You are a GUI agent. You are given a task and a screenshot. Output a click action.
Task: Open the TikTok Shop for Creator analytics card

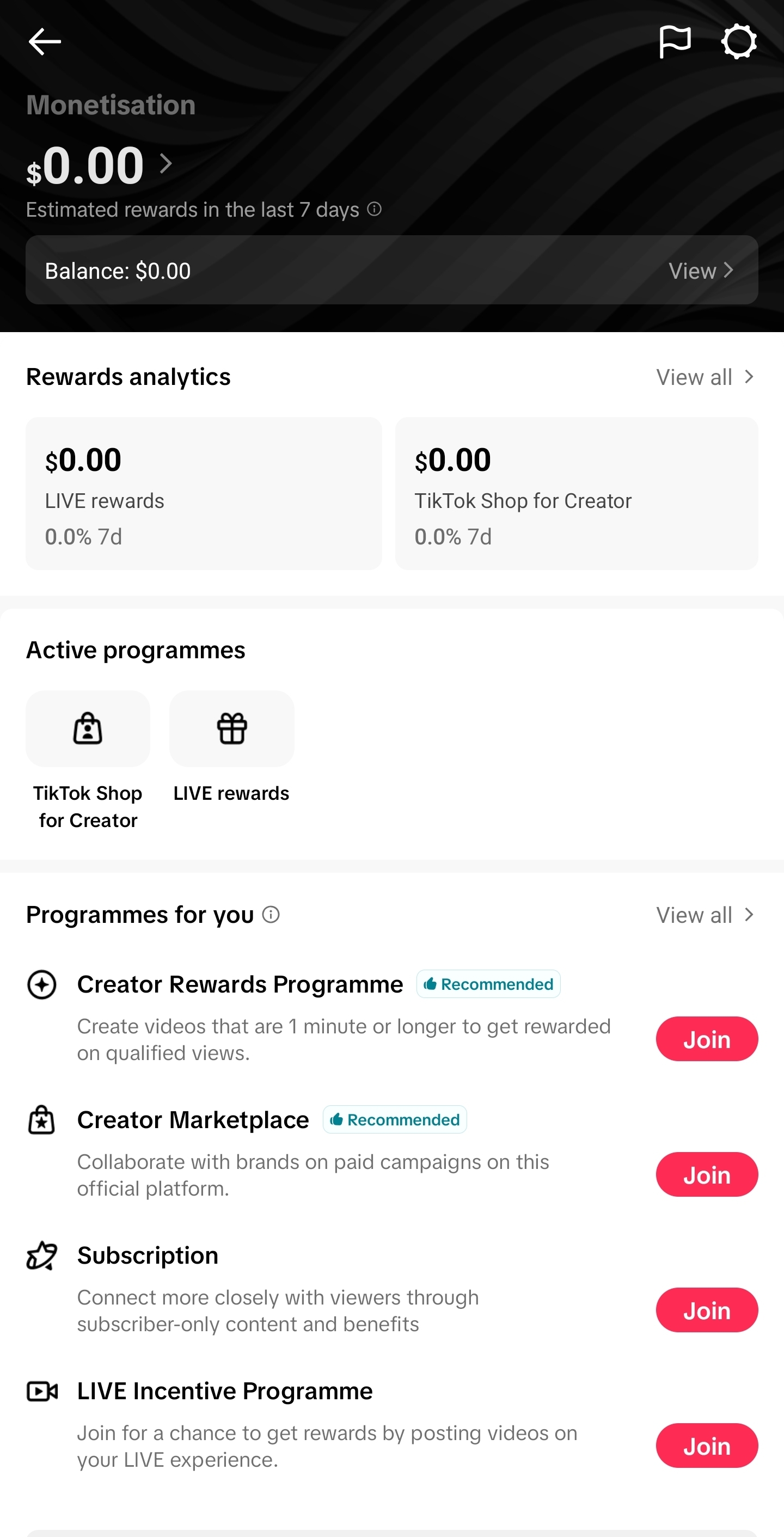(x=577, y=493)
